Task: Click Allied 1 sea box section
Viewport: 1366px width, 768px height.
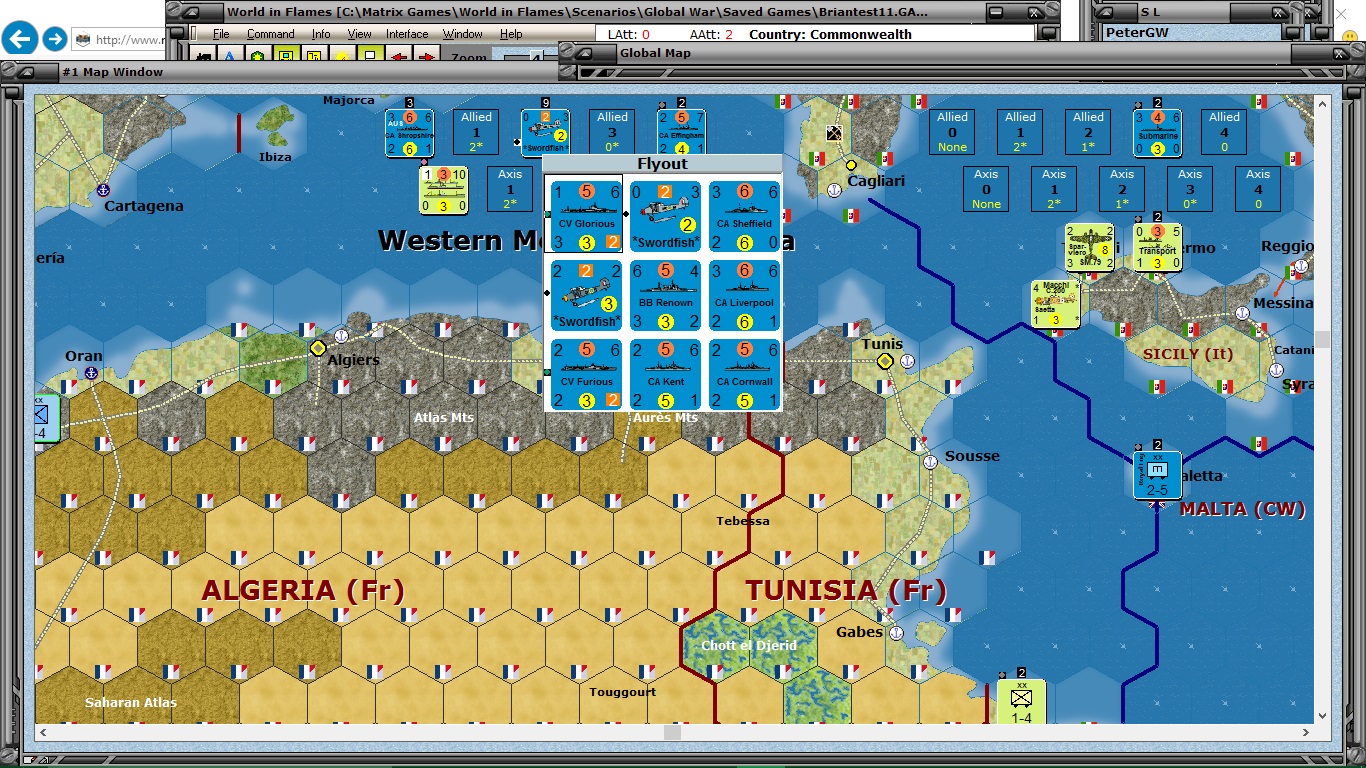Action: click(x=477, y=133)
